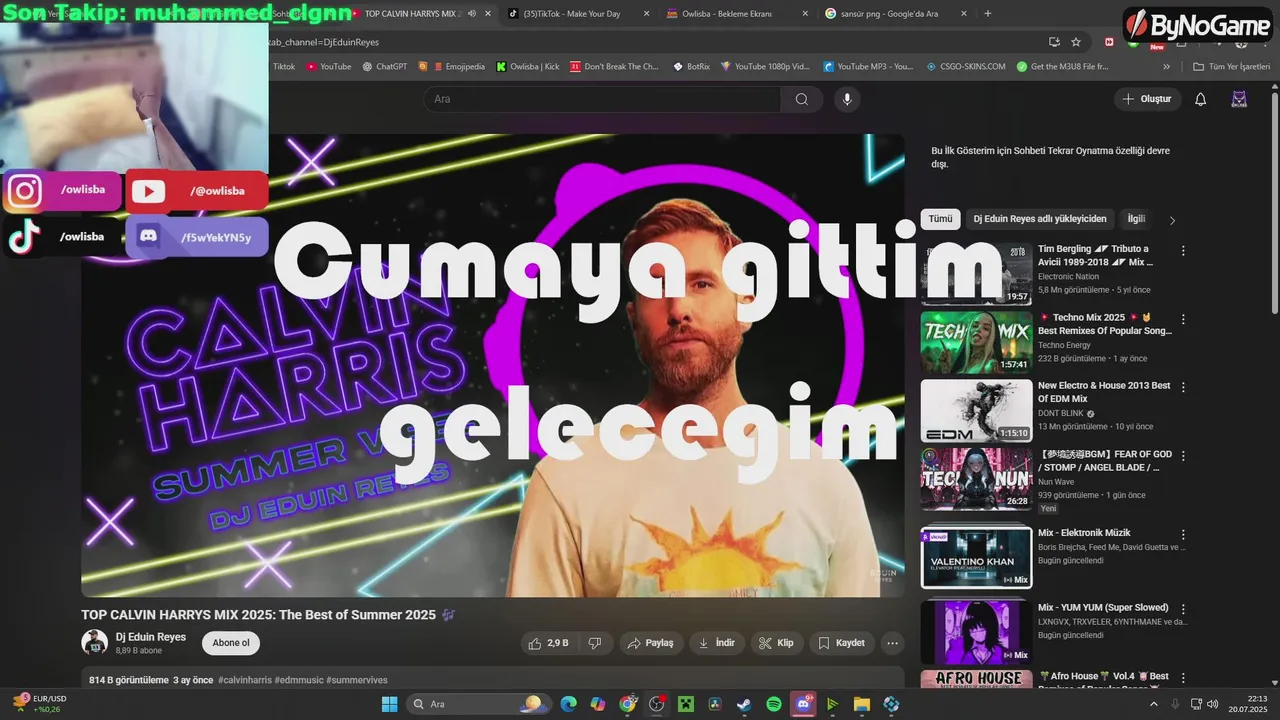Click the install app icon in the address bar

click(x=1054, y=42)
